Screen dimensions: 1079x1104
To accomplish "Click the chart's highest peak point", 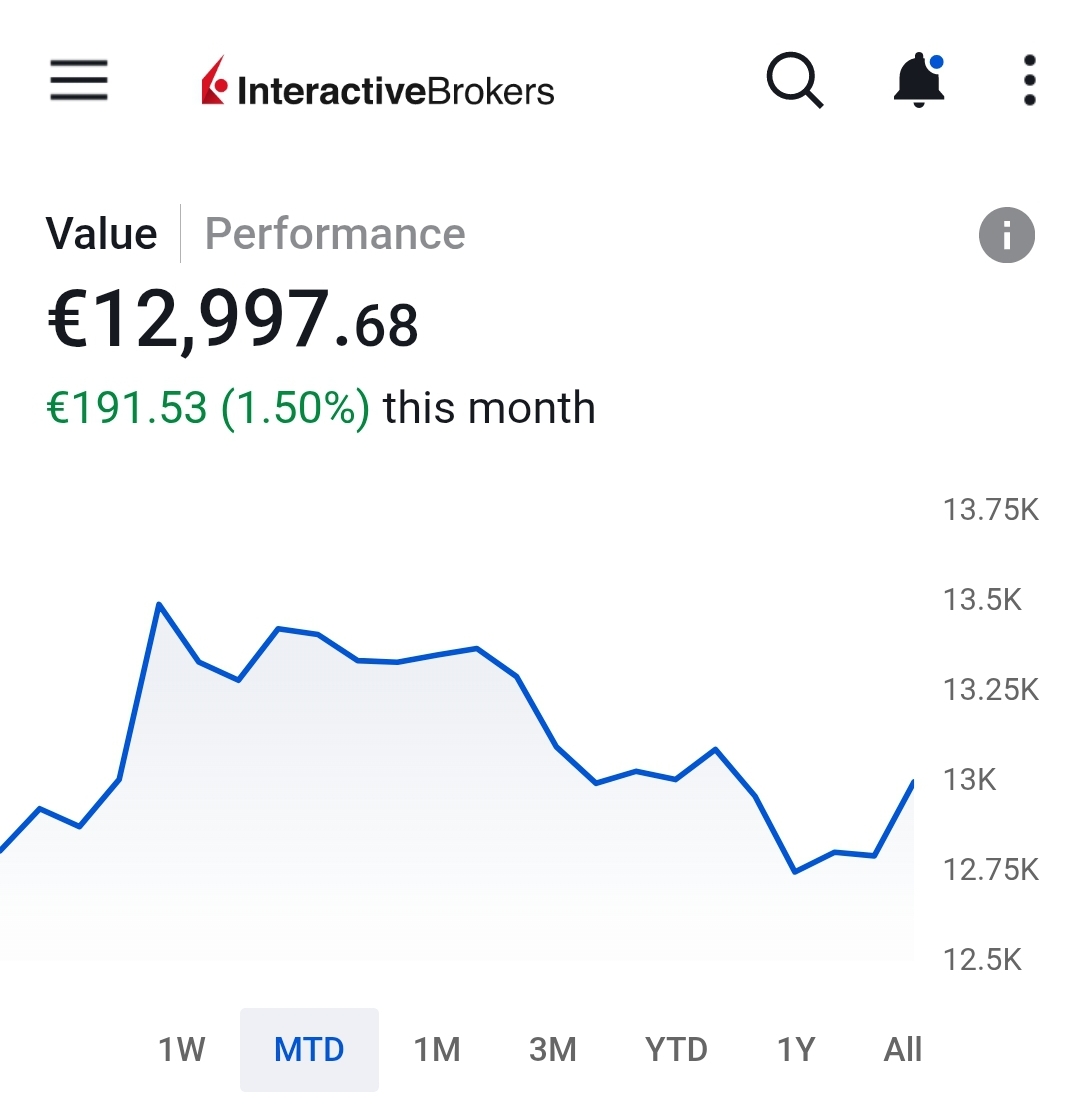I will [x=159, y=604].
